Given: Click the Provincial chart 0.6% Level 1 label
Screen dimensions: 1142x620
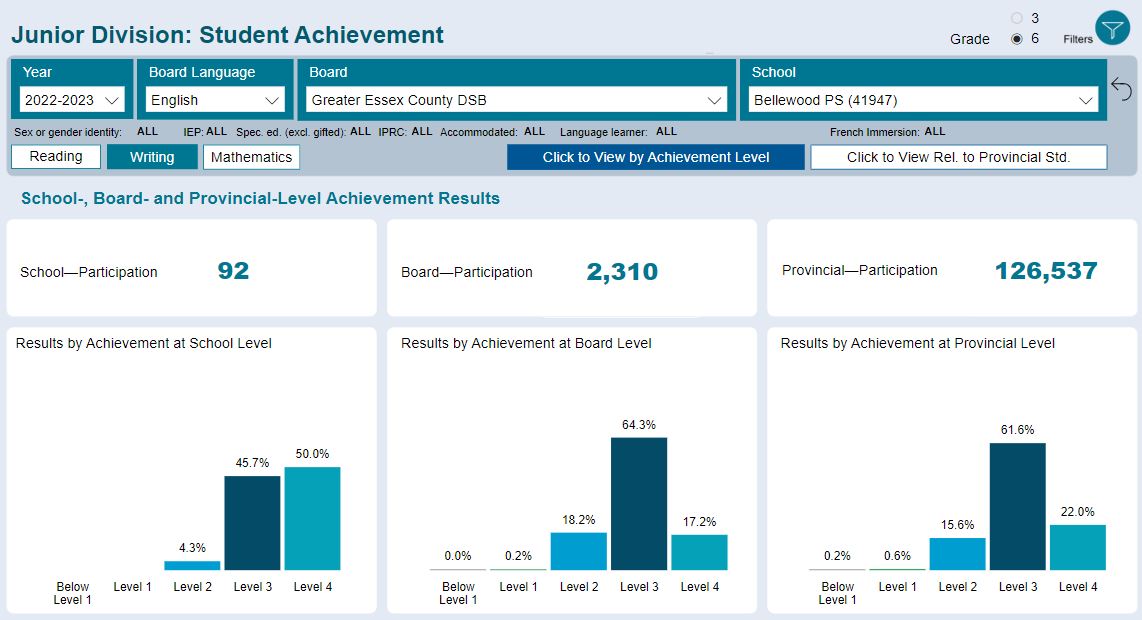Looking at the screenshot, I should (897, 556).
